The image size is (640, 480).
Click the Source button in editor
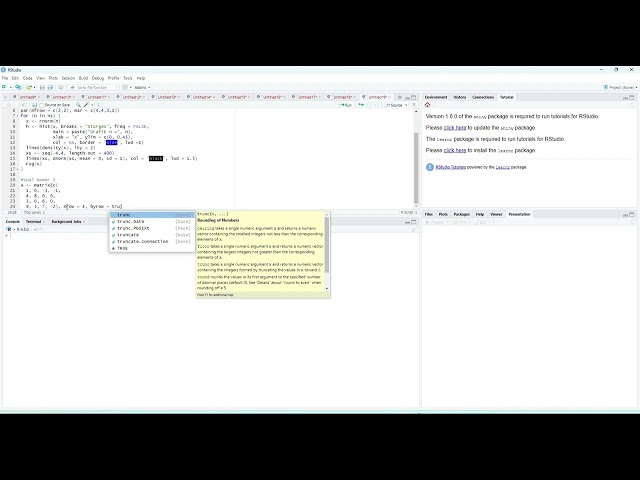(x=394, y=105)
